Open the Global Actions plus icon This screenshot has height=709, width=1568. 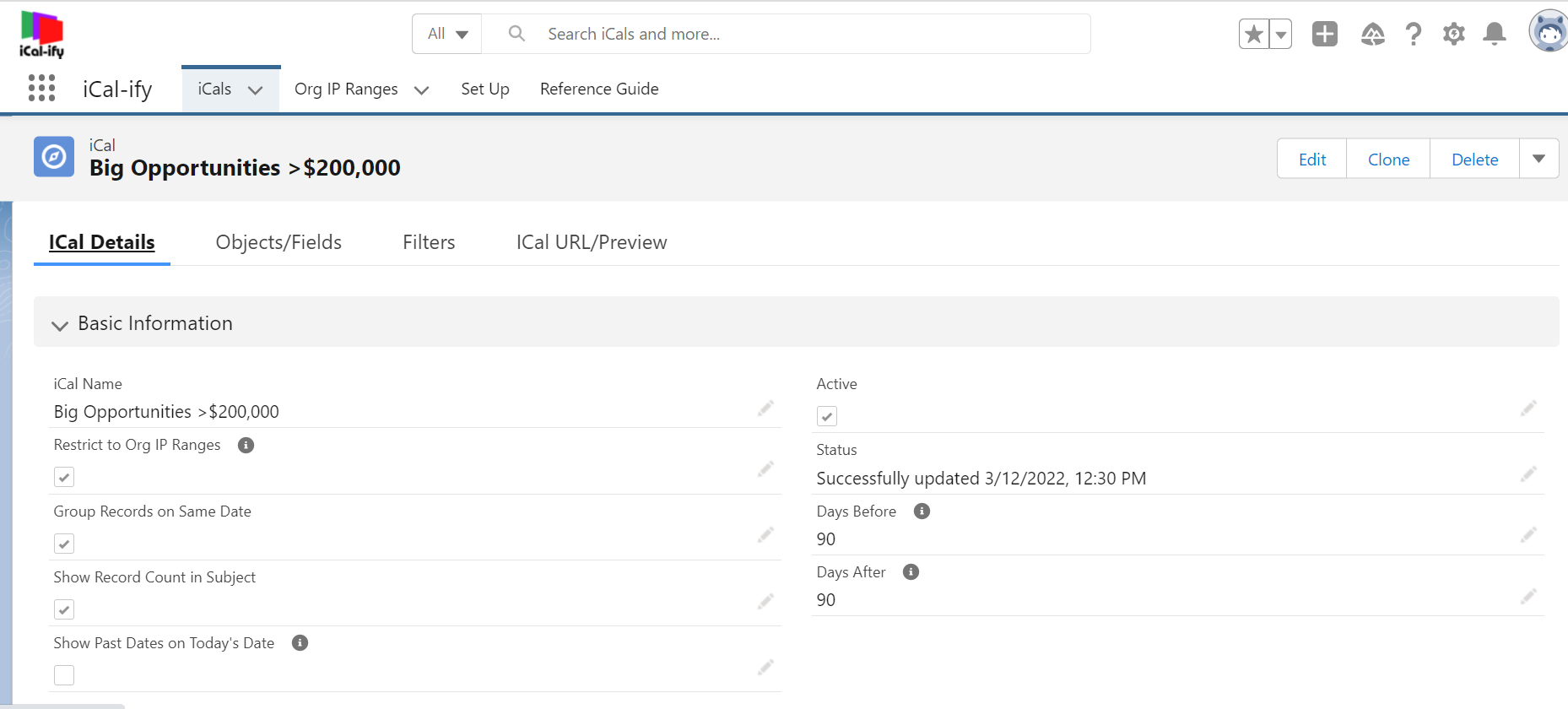(x=1324, y=34)
